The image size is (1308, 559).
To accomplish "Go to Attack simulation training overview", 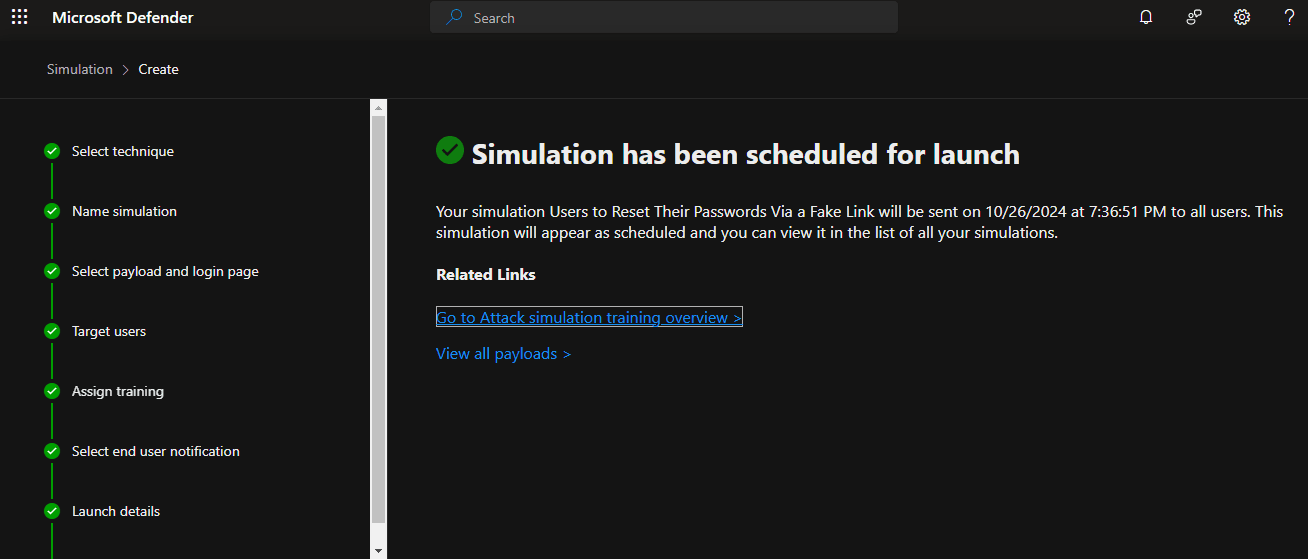I will click(589, 317).
